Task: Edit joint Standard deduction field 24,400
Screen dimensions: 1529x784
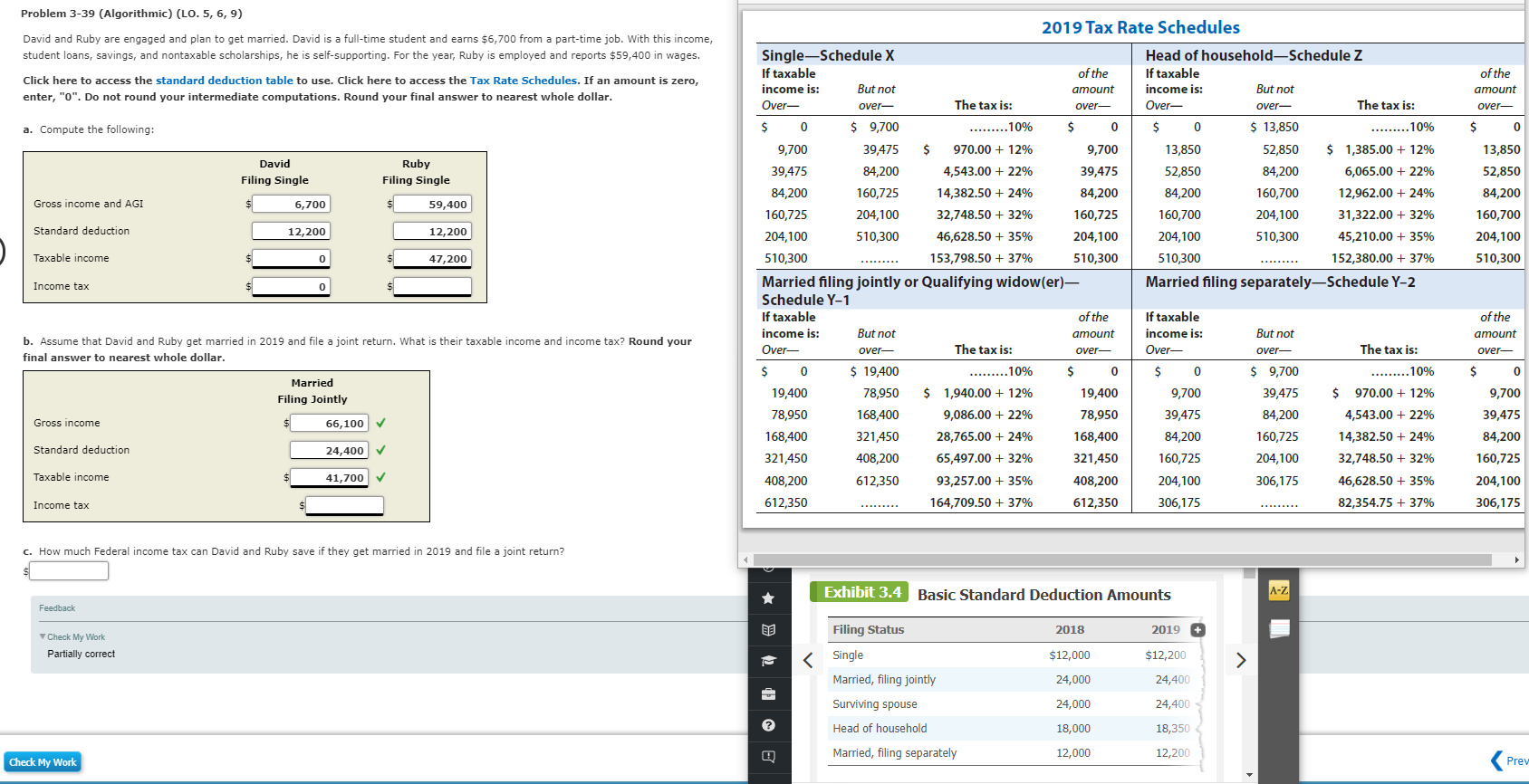Action: click(x=329, y=451)
